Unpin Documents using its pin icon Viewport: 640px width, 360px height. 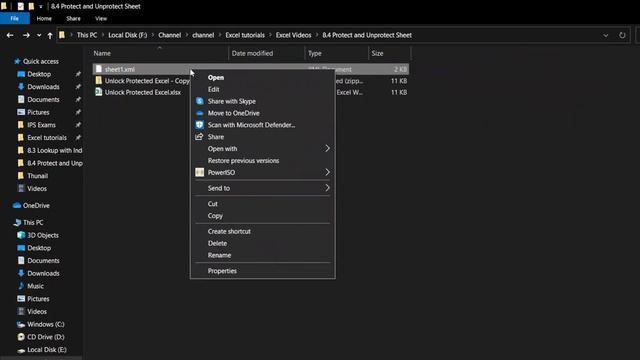pyautogui.click(x=78, y=100)
